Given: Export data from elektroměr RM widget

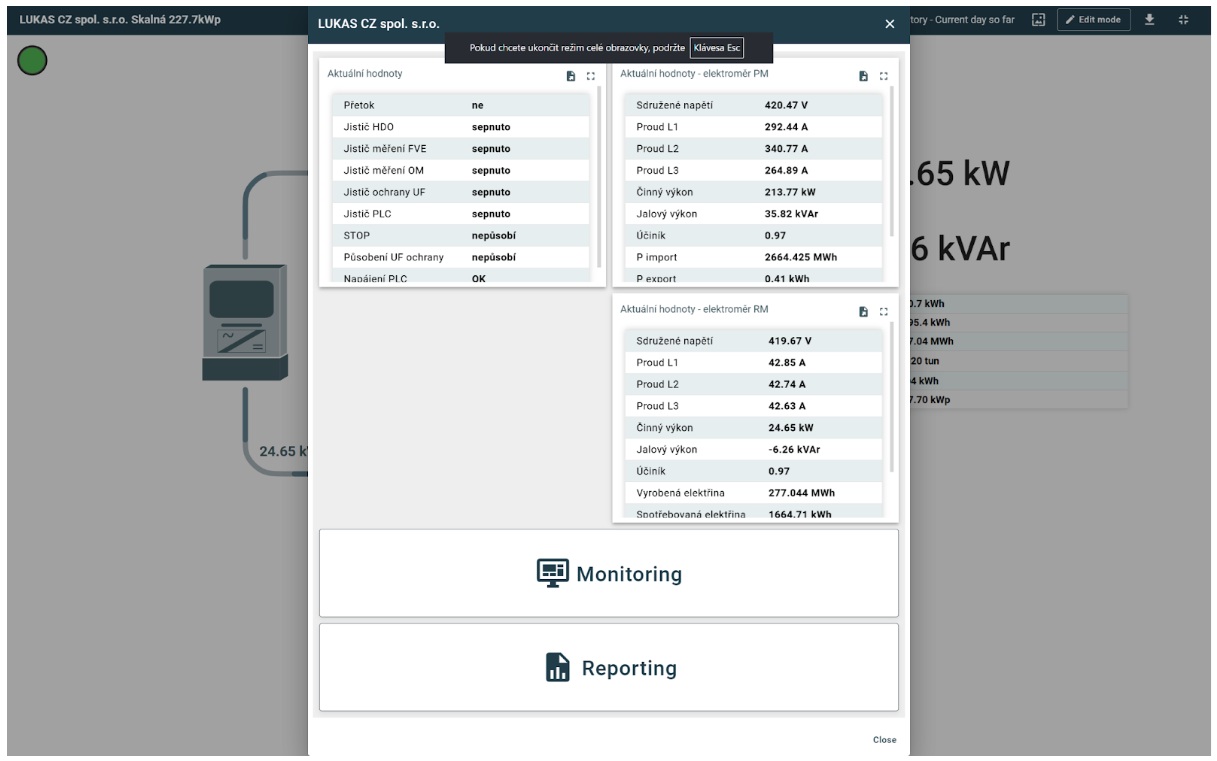Looking at the screenshot, I should (863, 312).
